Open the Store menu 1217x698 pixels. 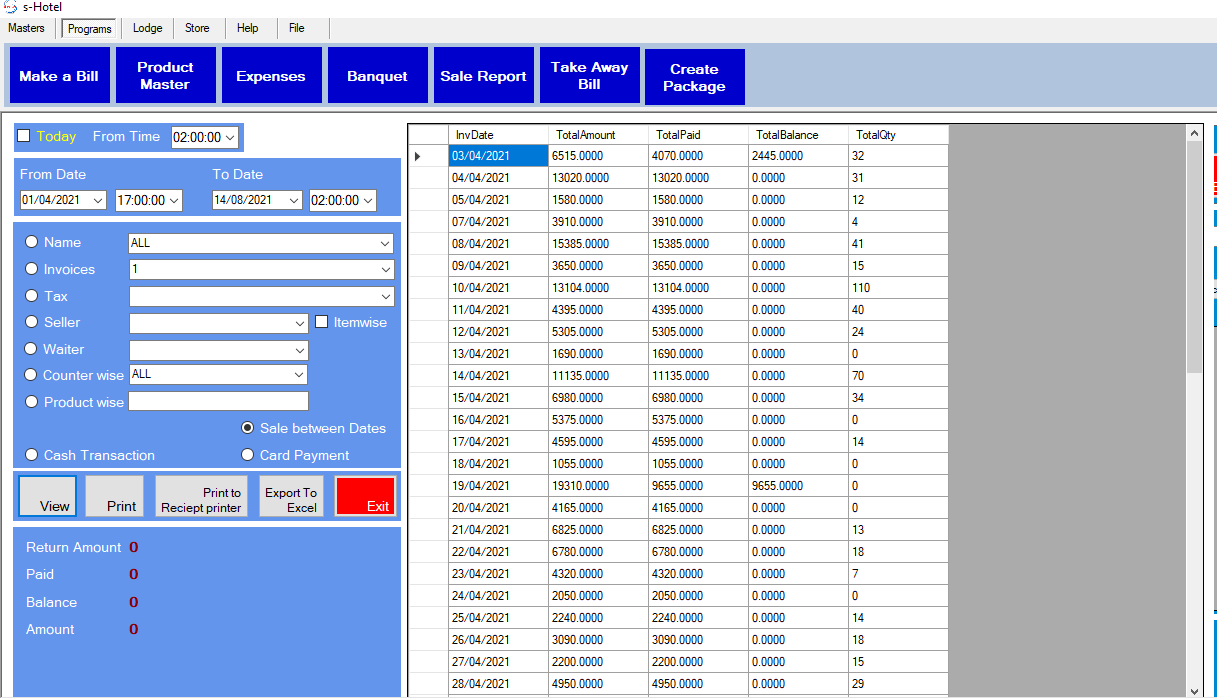pos(197,28)
